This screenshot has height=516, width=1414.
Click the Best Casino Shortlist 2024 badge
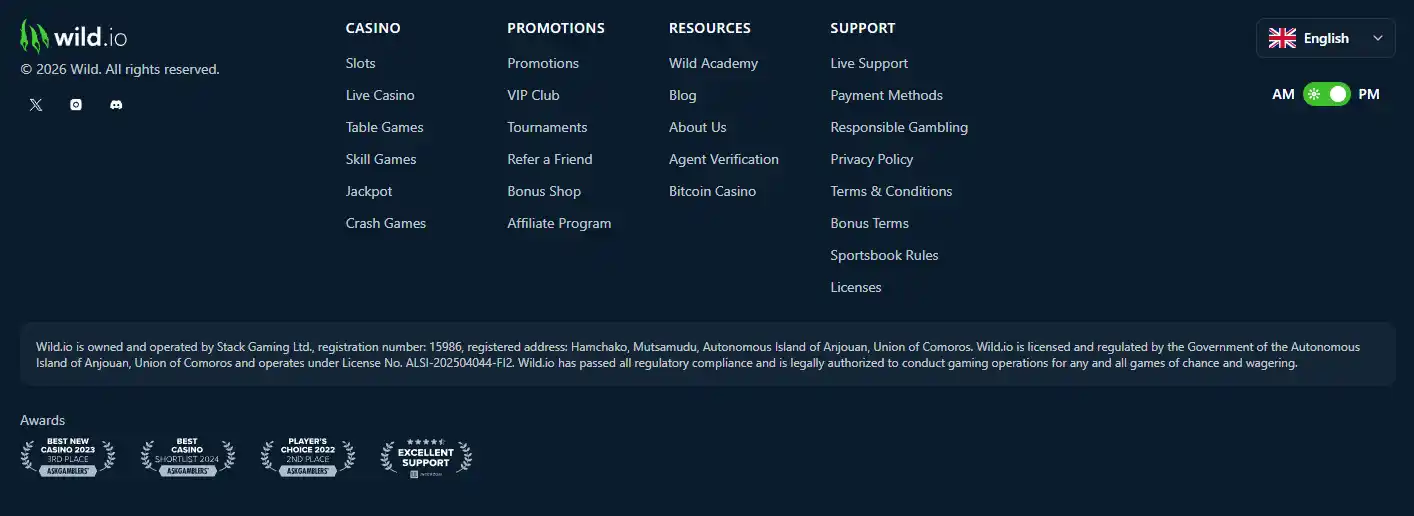[188, 457]
